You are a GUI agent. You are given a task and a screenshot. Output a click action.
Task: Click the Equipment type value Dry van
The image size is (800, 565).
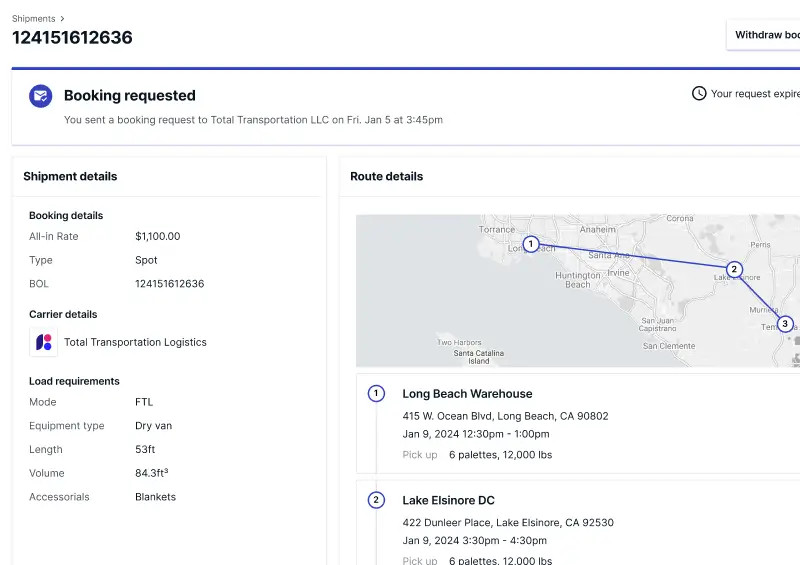click(x=153, y=426)
